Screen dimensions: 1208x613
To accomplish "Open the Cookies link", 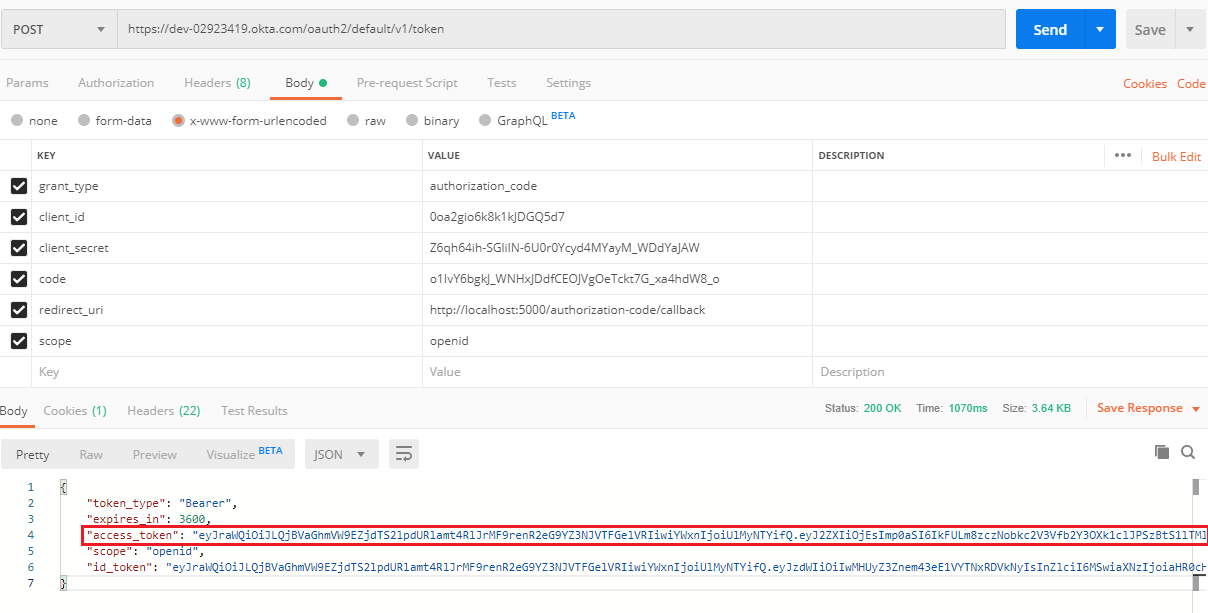I will pos(1145,84).
